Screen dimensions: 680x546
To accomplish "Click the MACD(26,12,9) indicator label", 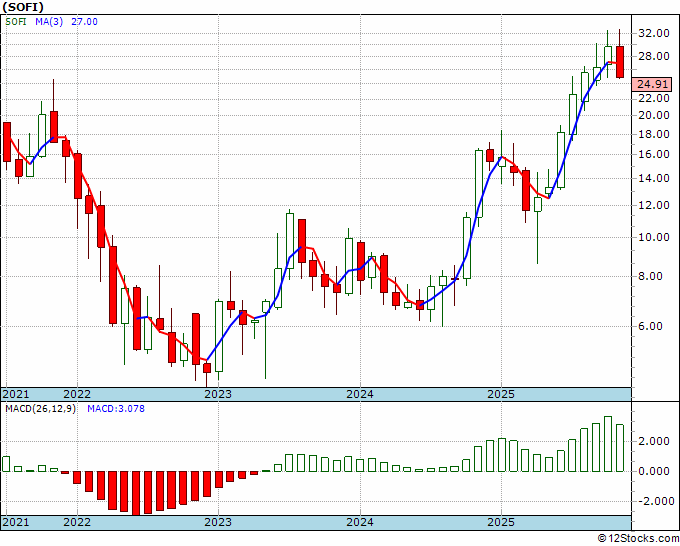I will point(40,409).
